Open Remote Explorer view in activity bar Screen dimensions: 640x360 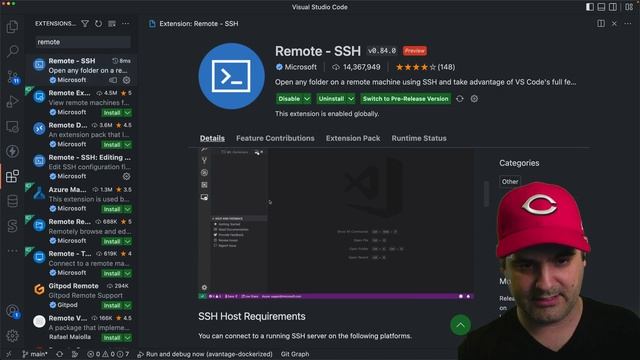click(x=12, y=127)
